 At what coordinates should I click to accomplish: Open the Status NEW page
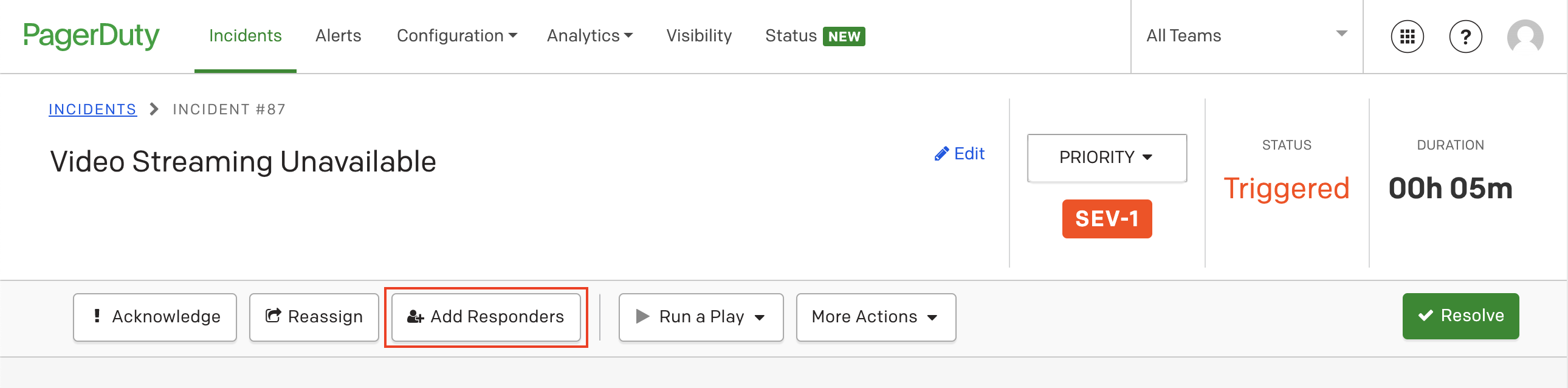(815, 36)
